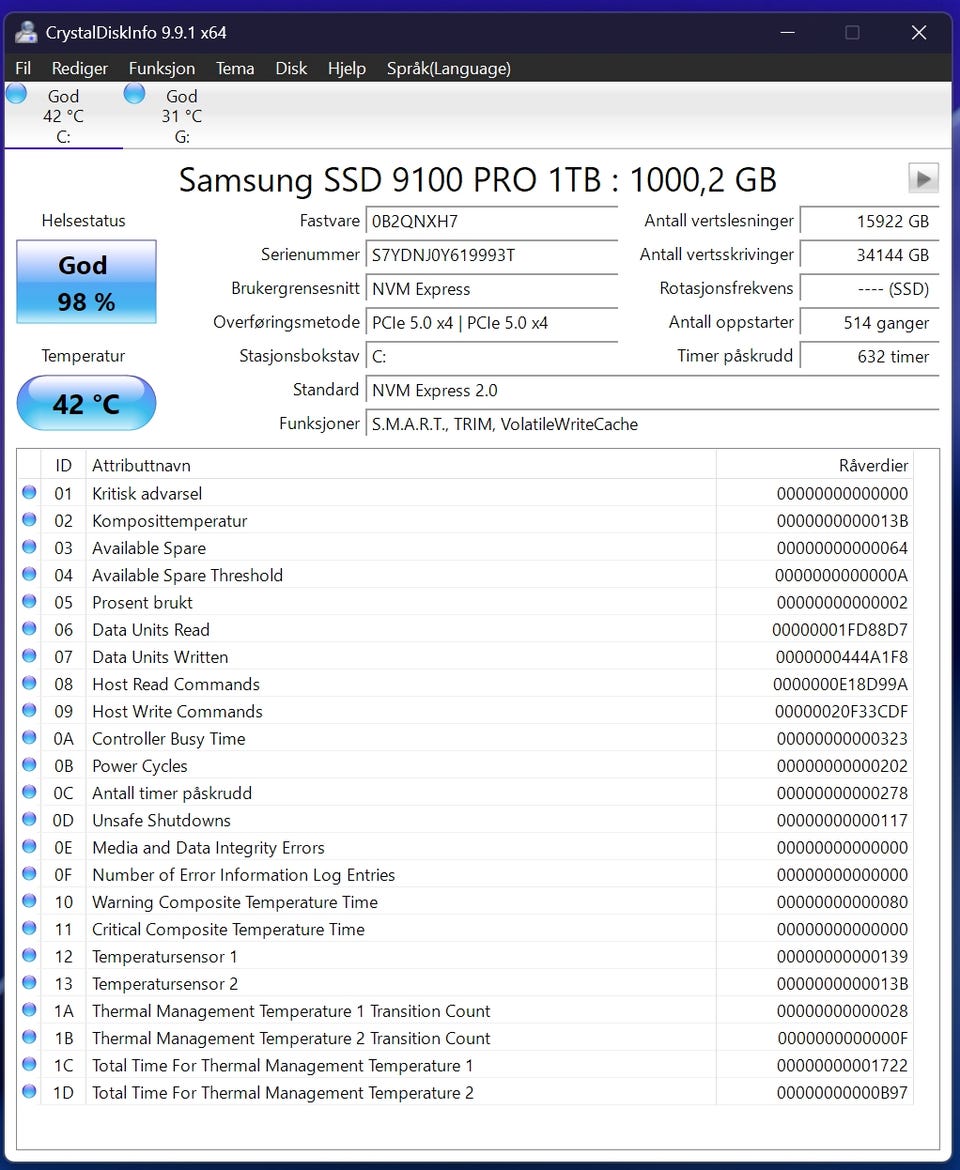Click the status dot for Error Information Log Entries

pos(29,873)
